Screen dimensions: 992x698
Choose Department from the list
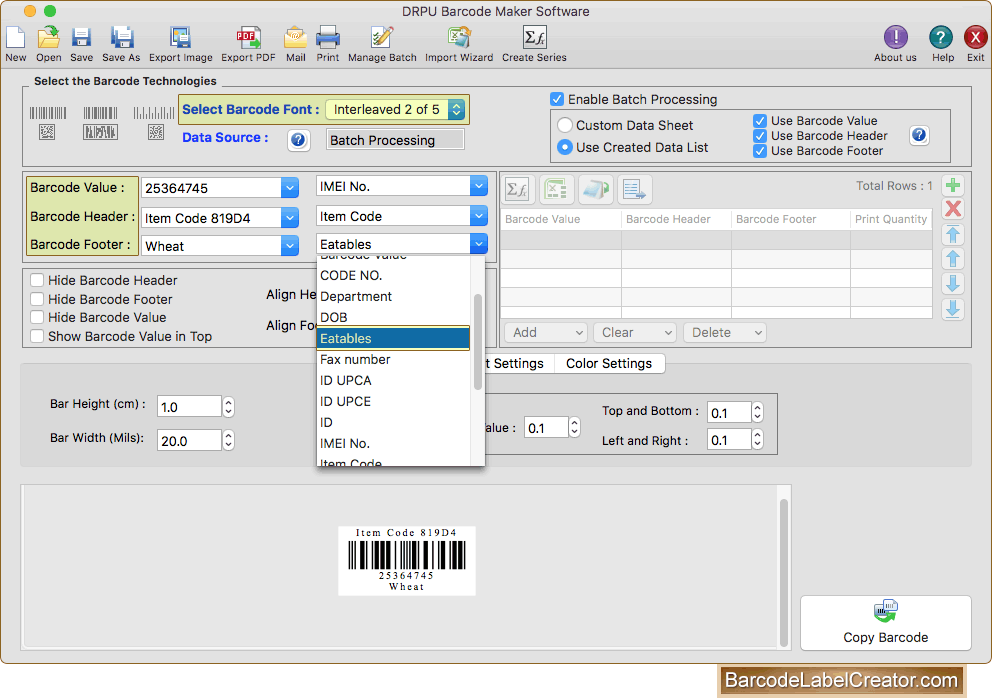click(394, 296)
